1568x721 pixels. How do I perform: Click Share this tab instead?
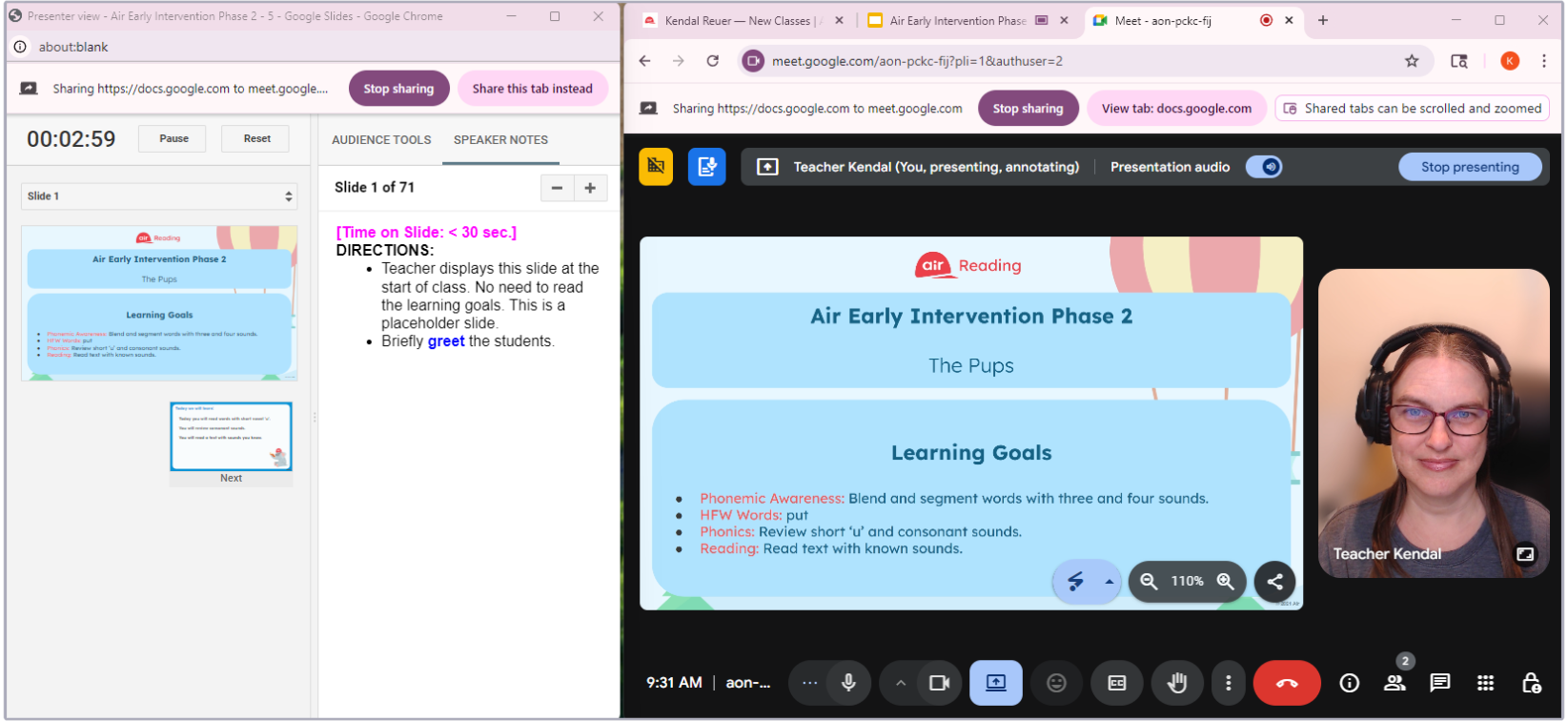click(532, 89)
